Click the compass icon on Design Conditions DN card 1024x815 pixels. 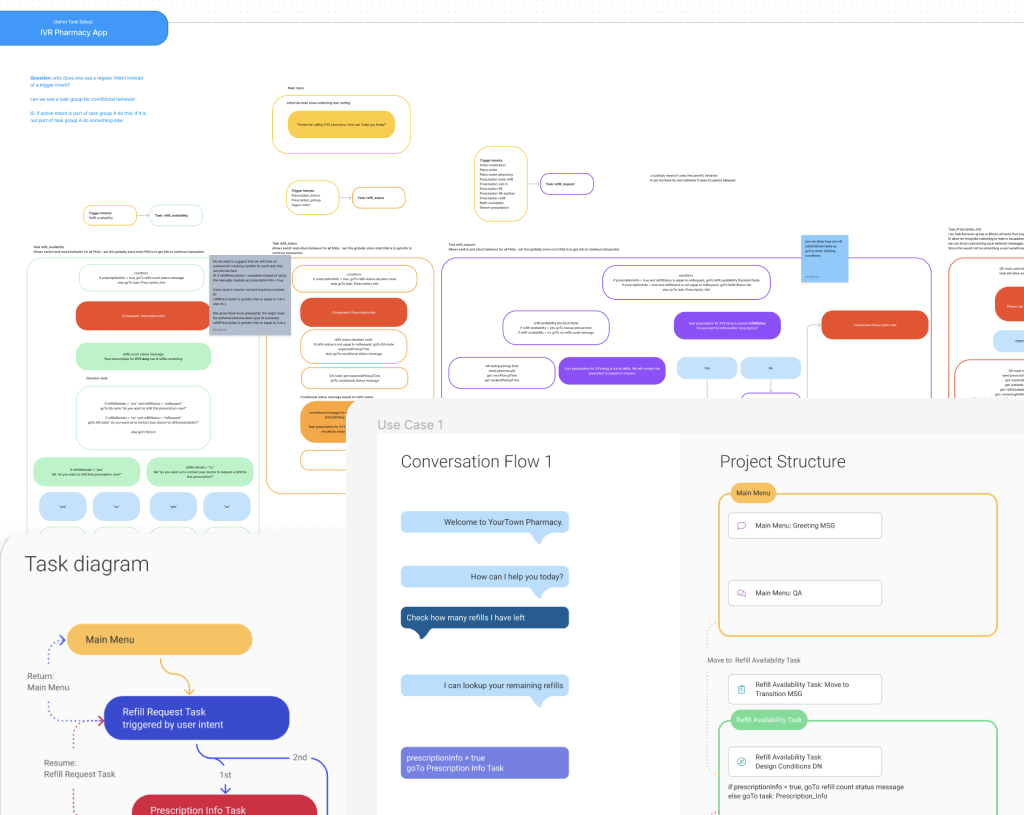[741, 761]
